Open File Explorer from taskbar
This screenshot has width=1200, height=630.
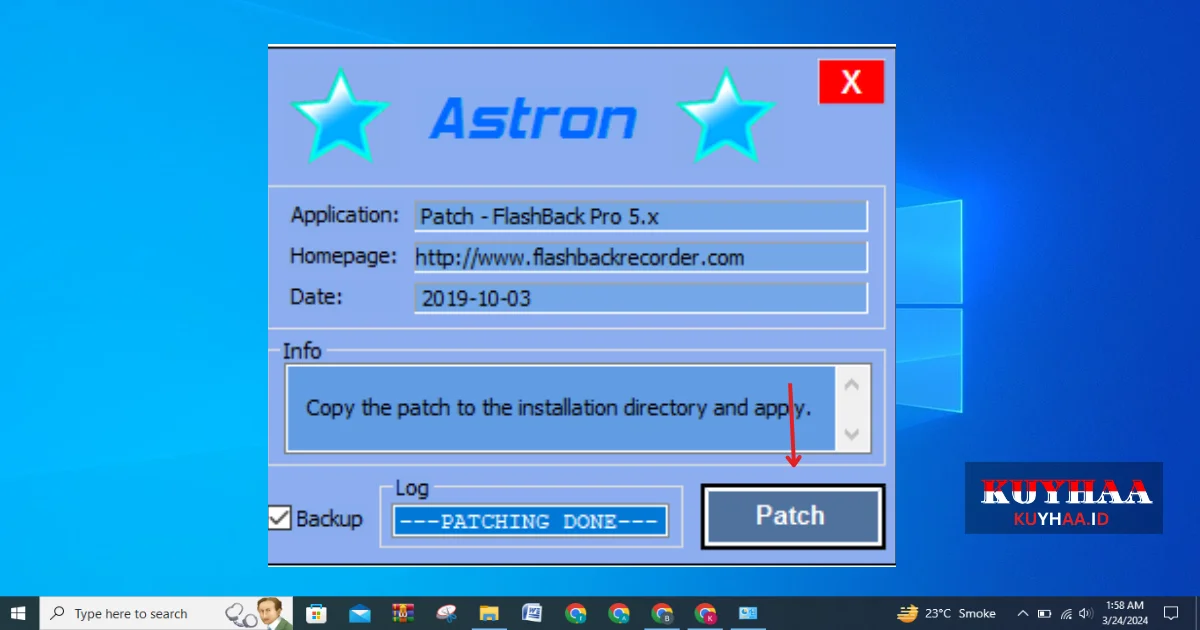(489, 613)
